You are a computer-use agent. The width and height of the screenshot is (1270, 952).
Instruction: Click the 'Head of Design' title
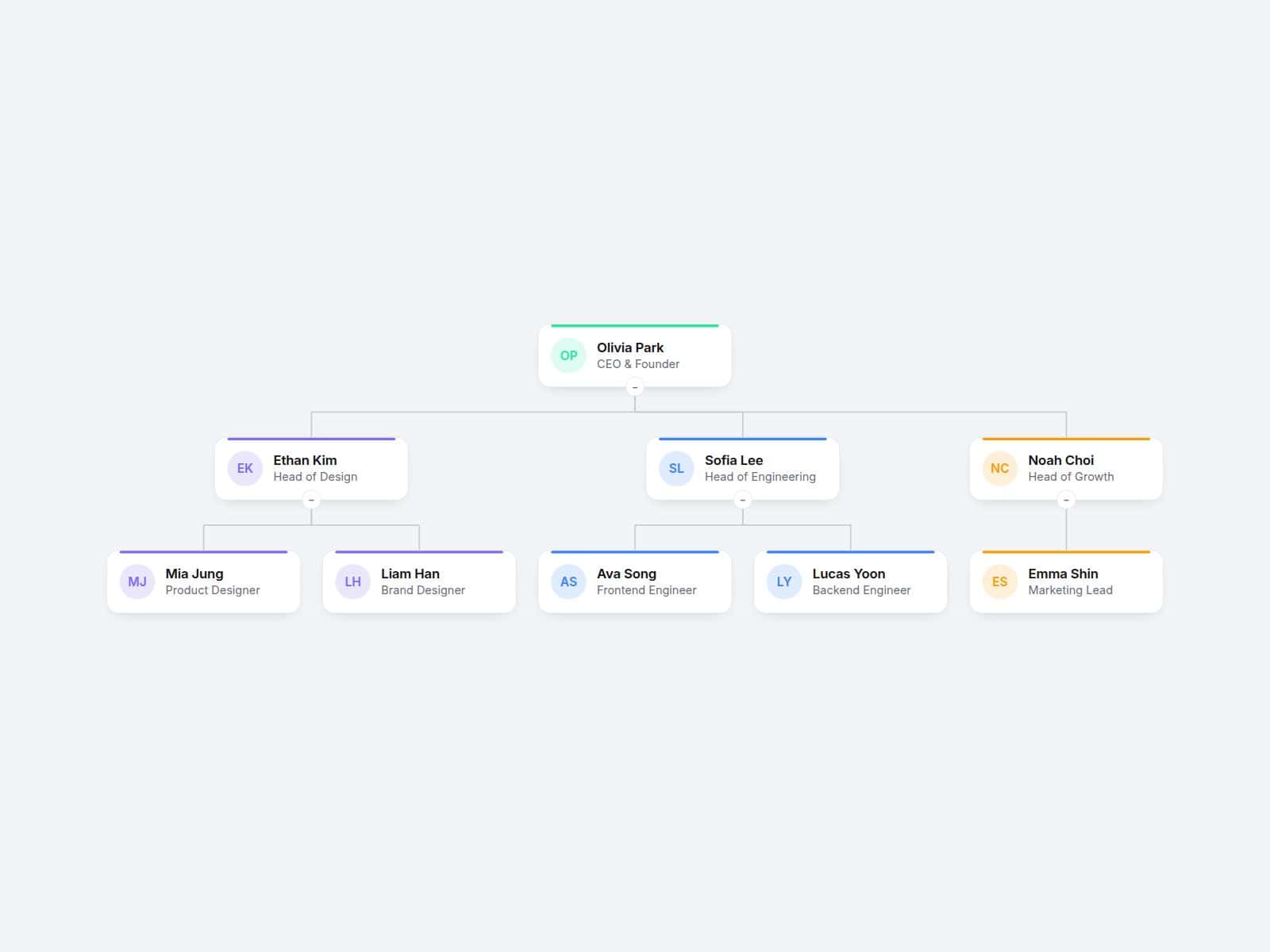pos(315,477)
